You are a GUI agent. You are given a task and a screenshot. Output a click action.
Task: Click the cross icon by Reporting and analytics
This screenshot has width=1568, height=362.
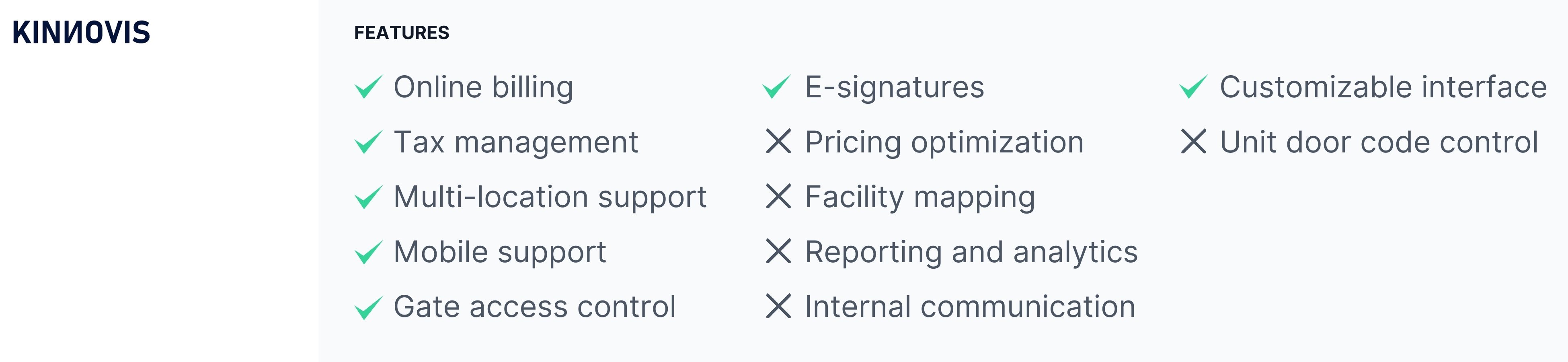[778, 251]
